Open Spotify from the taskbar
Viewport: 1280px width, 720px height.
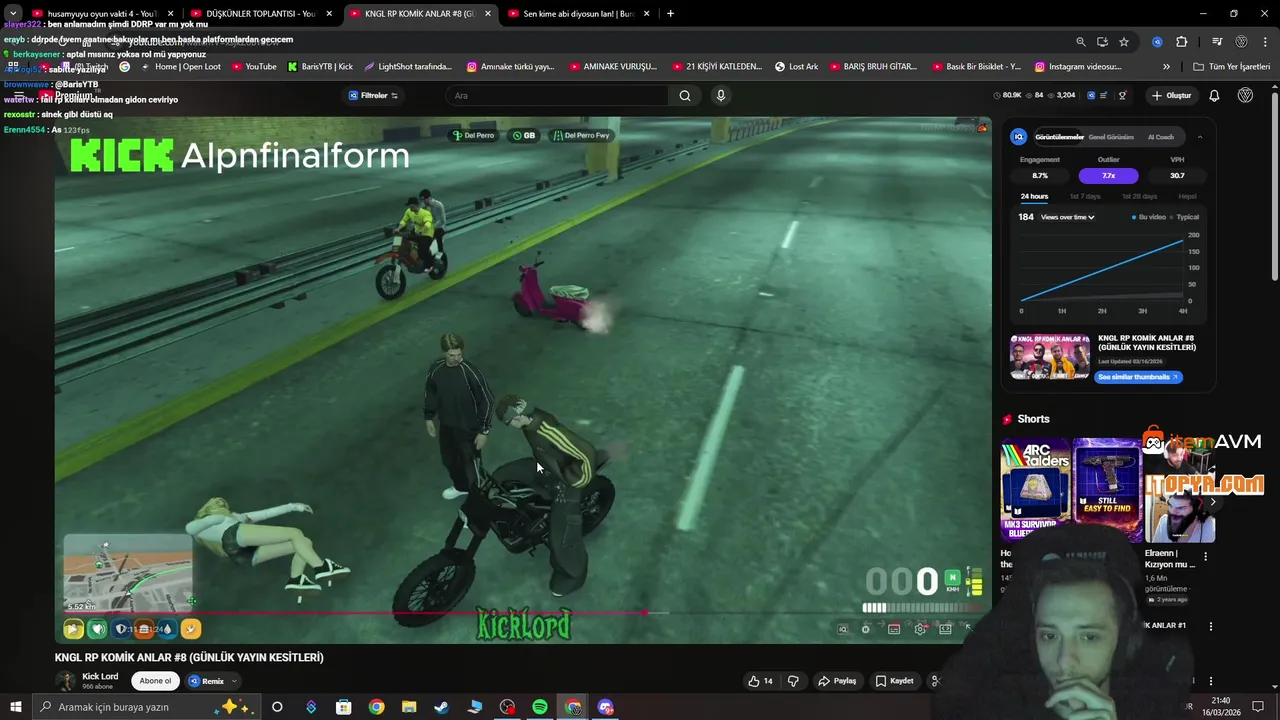click(540, 707)
